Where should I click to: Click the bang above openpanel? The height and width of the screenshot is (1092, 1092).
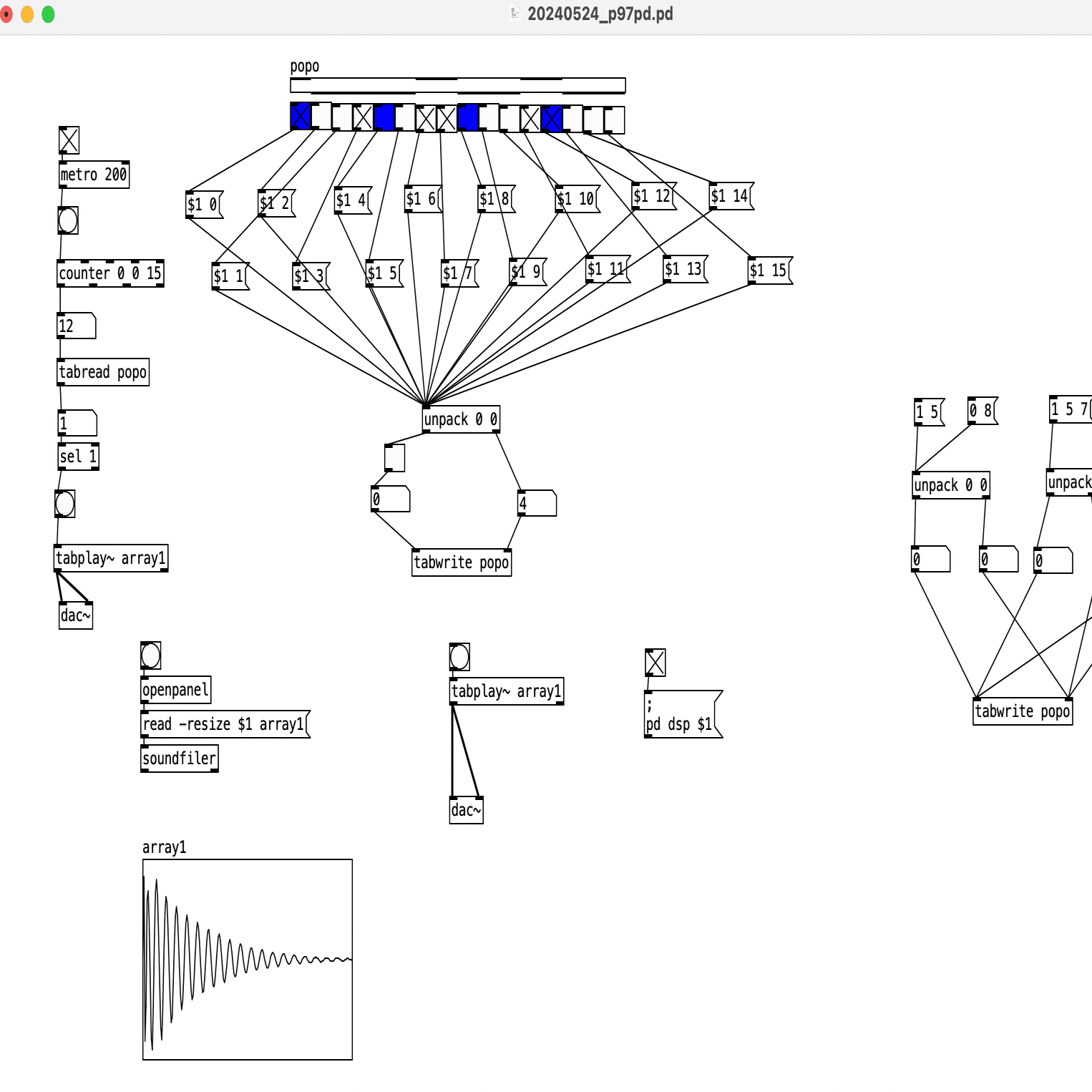pos(149,655)
